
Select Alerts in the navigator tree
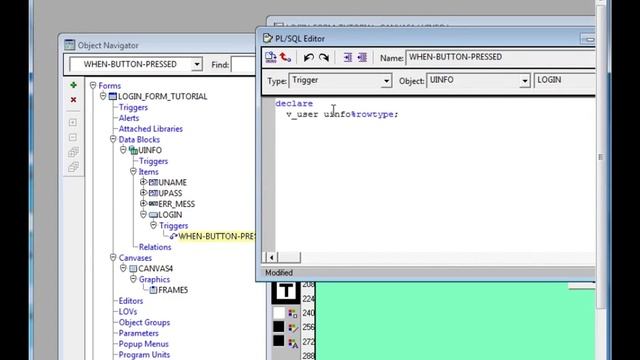pos(129,118)
